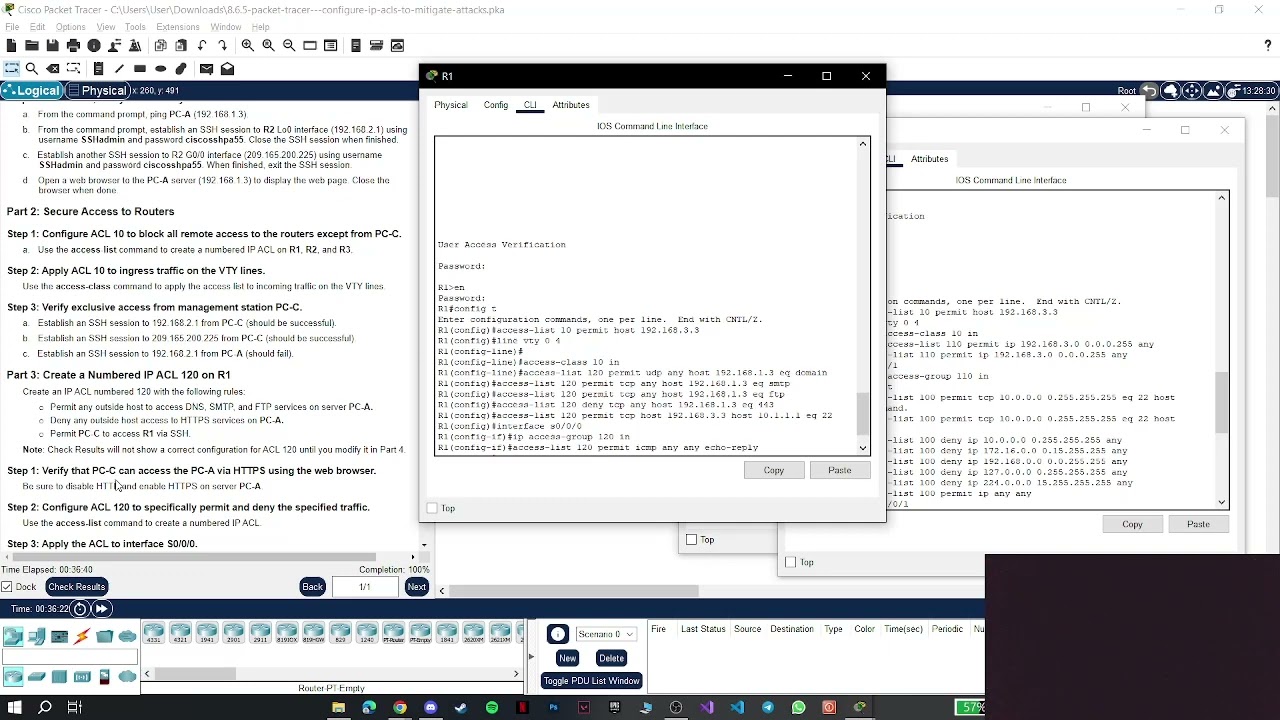The height and width of the screenshot is (720, 1280).
Task: Open the Options menu
Action: 70,27
